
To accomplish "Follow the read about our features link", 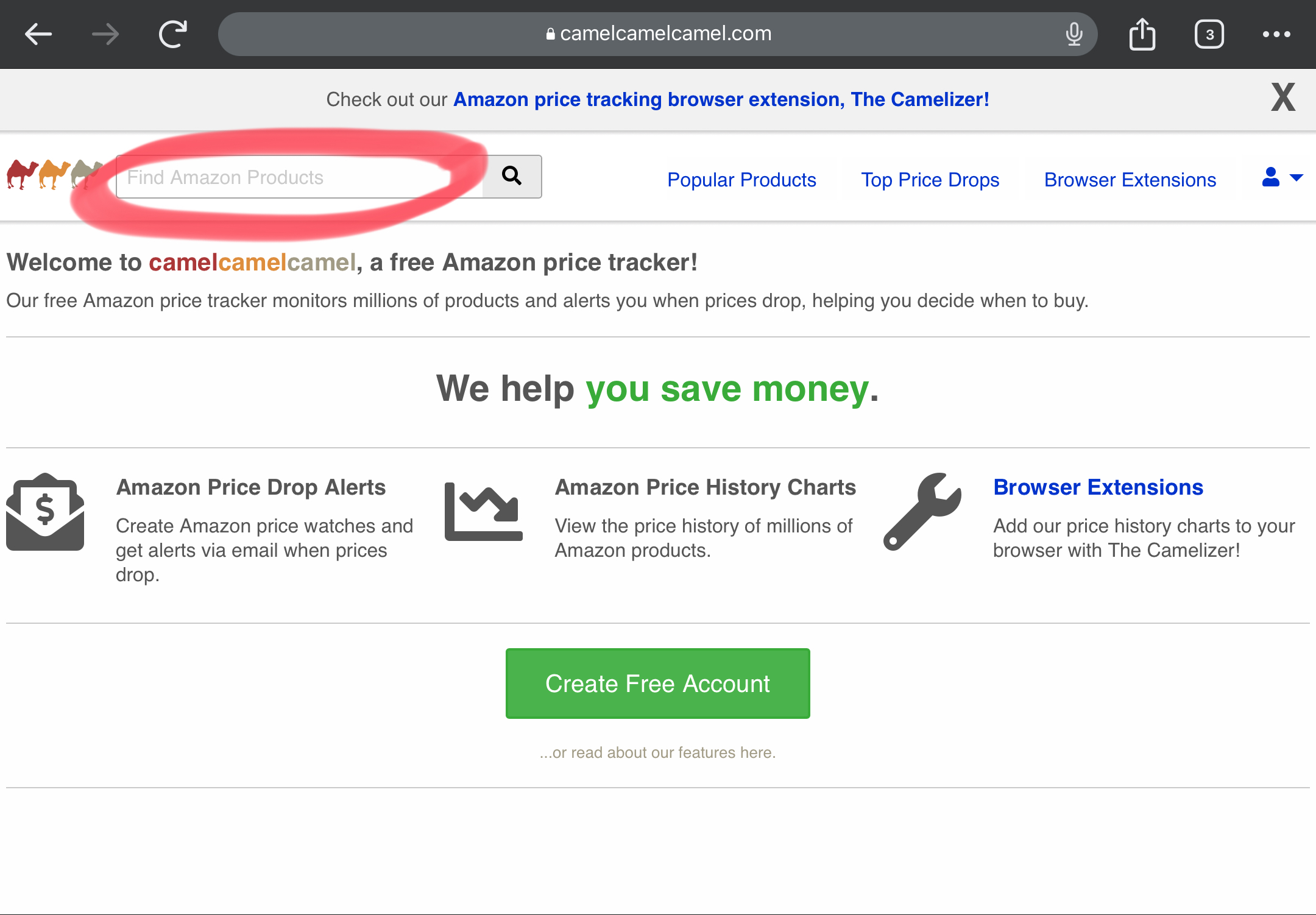I will tap(658, 752).
